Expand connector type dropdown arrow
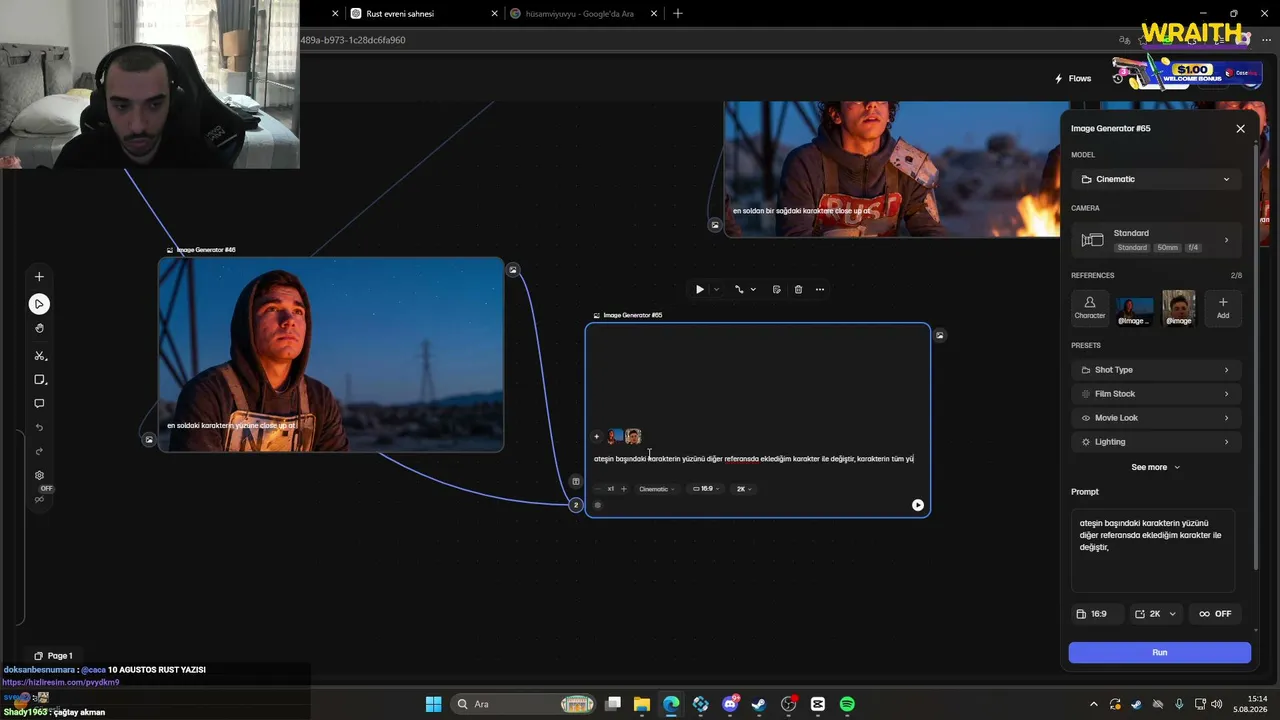1280x720 pixels. tap(753, 290)
